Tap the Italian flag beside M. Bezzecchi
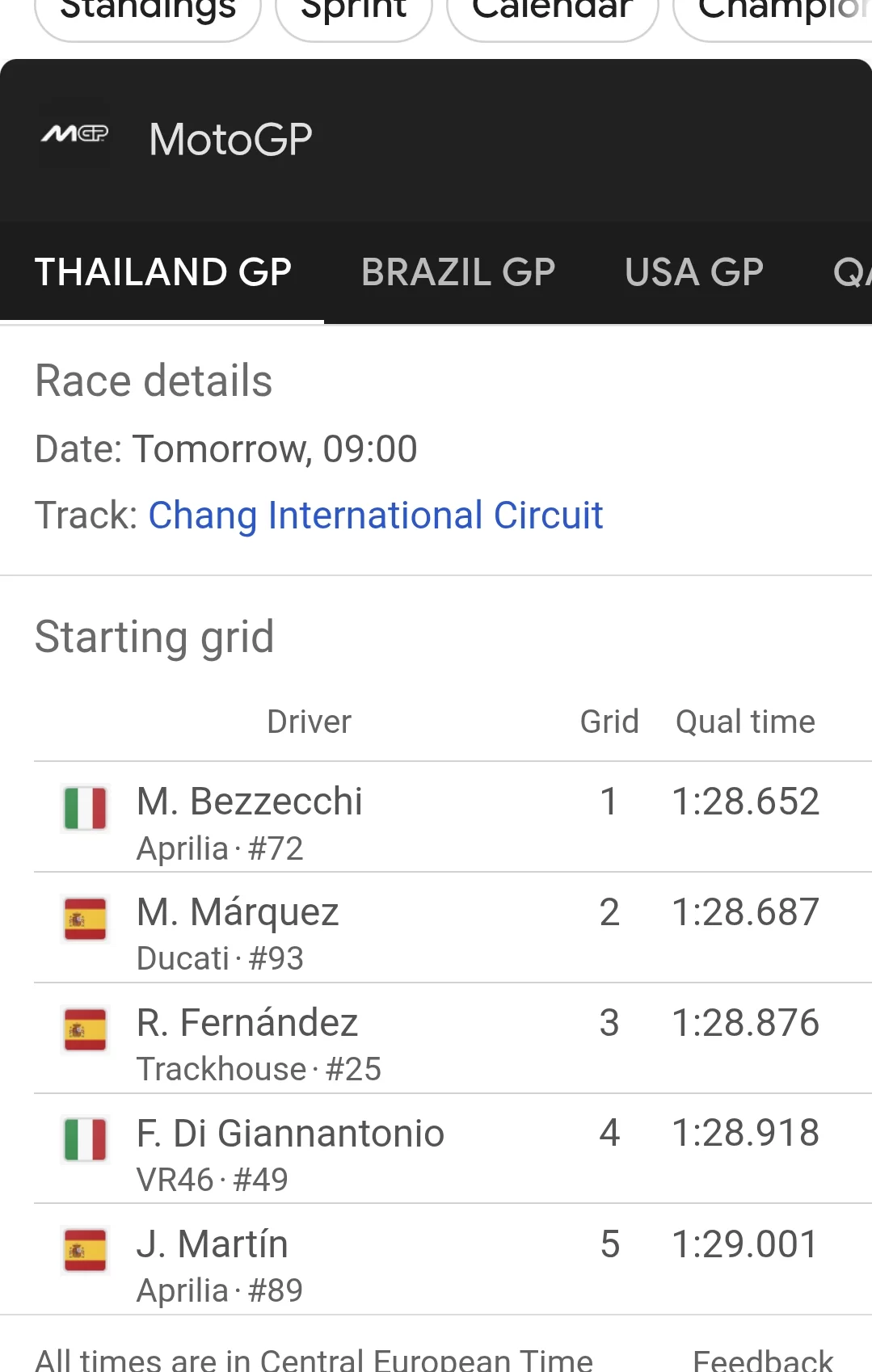 [x=85, y=809]
